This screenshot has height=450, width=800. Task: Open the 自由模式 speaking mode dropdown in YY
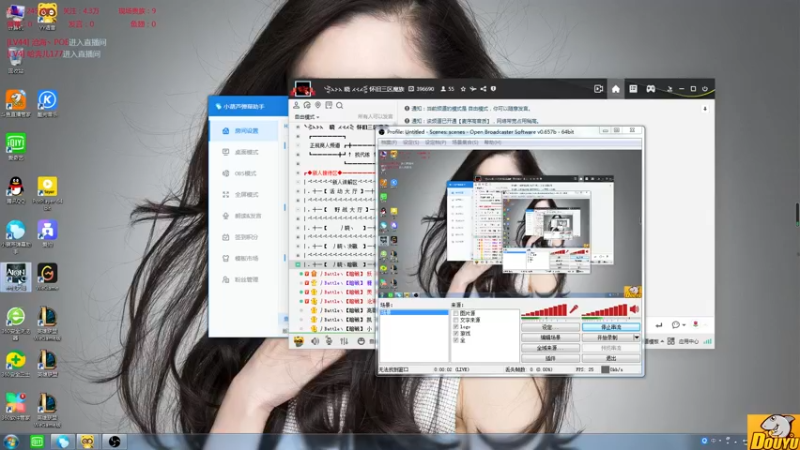(307, 117)
